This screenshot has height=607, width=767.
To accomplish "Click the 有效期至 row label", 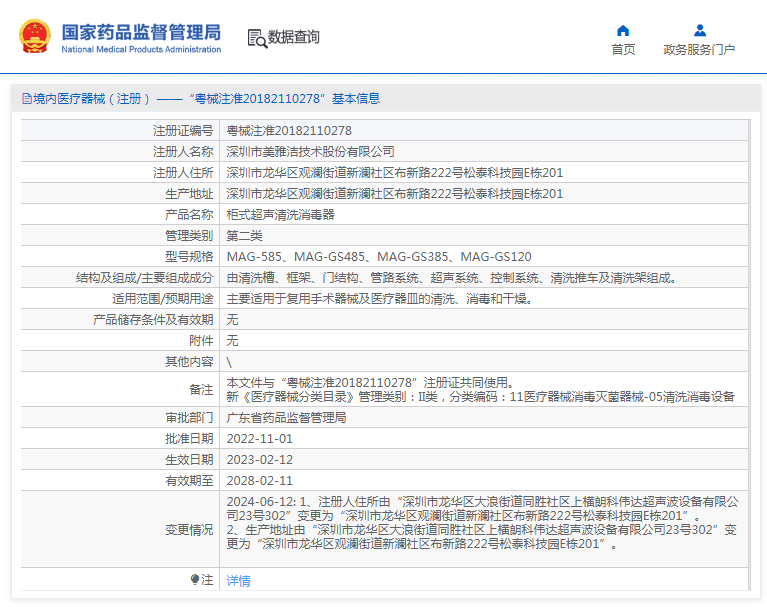I will 189,481.
